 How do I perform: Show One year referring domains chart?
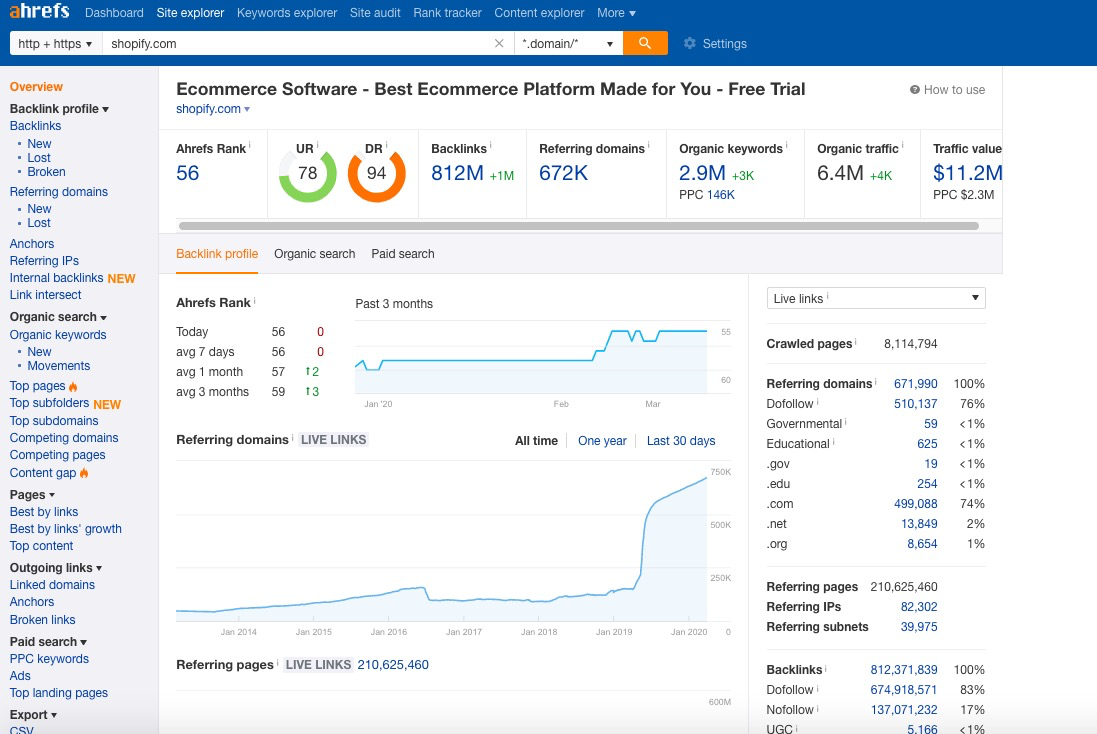pyautogui.click(x=602, y=441)
